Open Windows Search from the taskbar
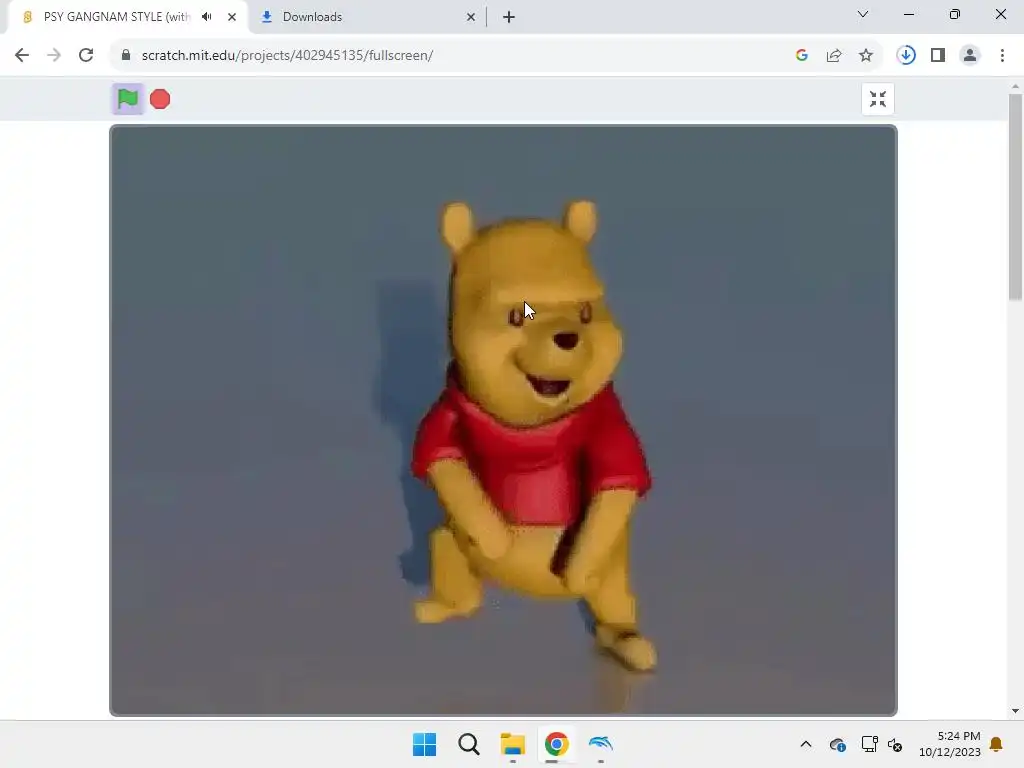Screen dimensions: 1024x768 (469, 744)
